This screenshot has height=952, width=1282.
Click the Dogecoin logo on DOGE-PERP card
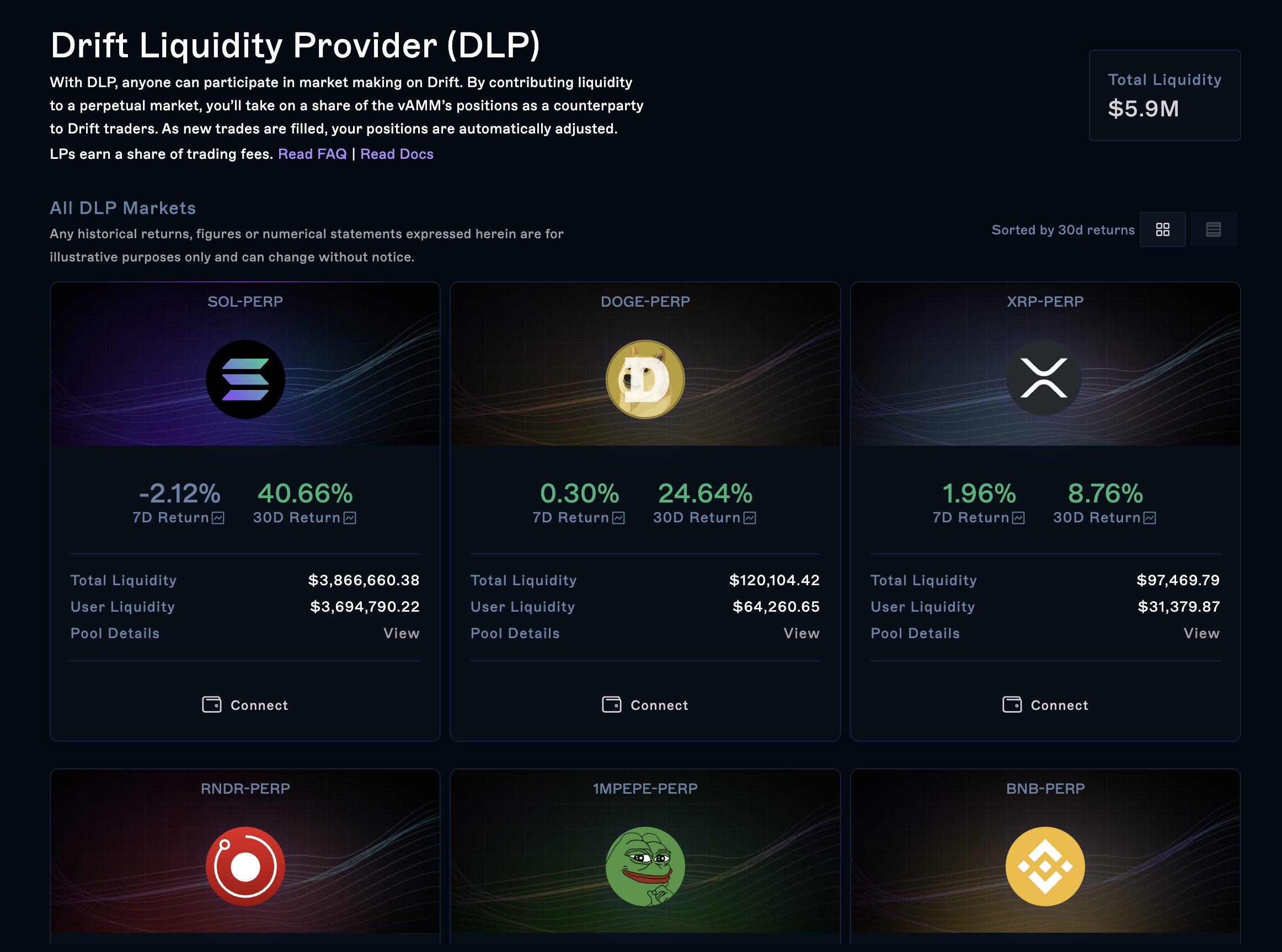coord(645,379)
